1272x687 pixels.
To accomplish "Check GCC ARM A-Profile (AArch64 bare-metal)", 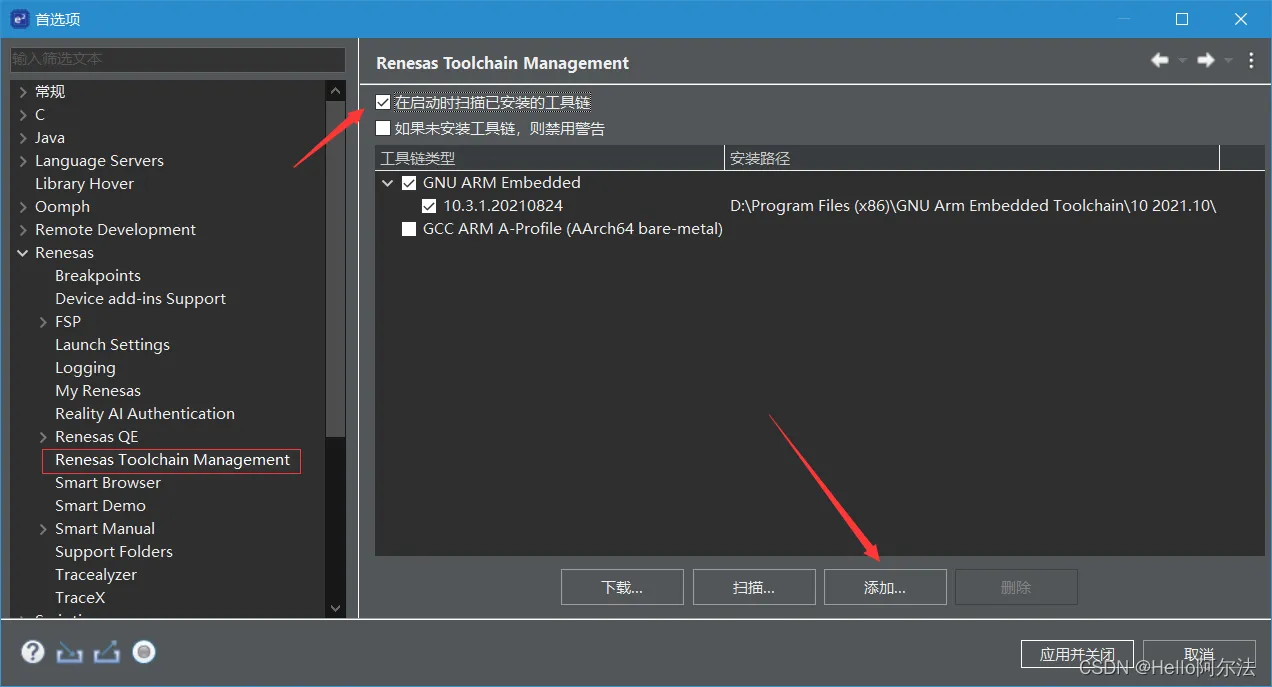I will (409, 229).
